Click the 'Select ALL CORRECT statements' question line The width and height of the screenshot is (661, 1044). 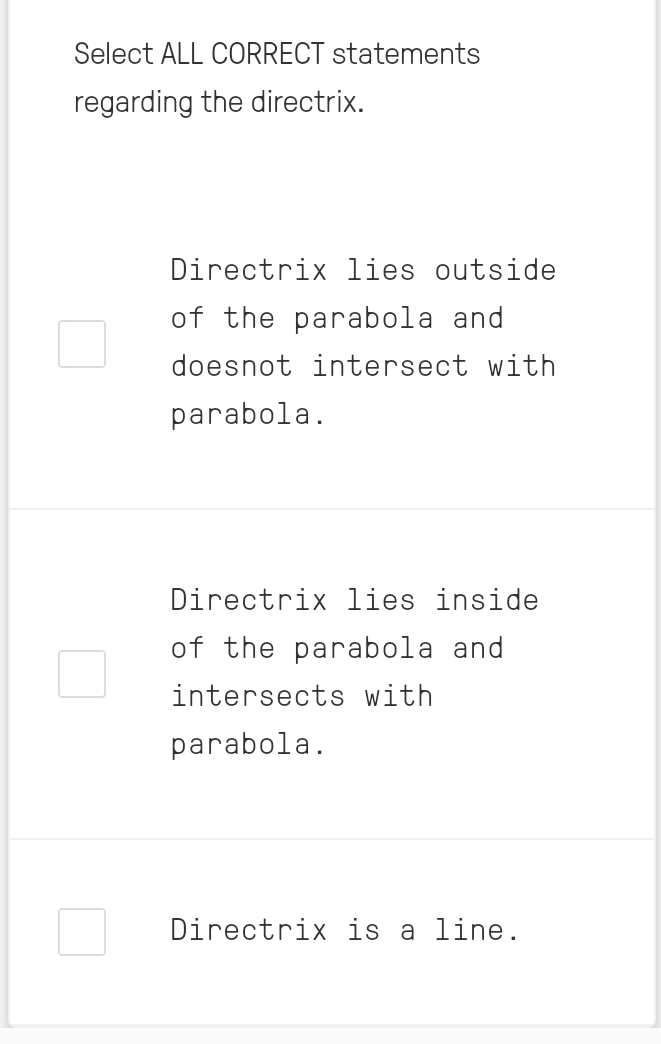pyautogui.click(x=277, y=54)
